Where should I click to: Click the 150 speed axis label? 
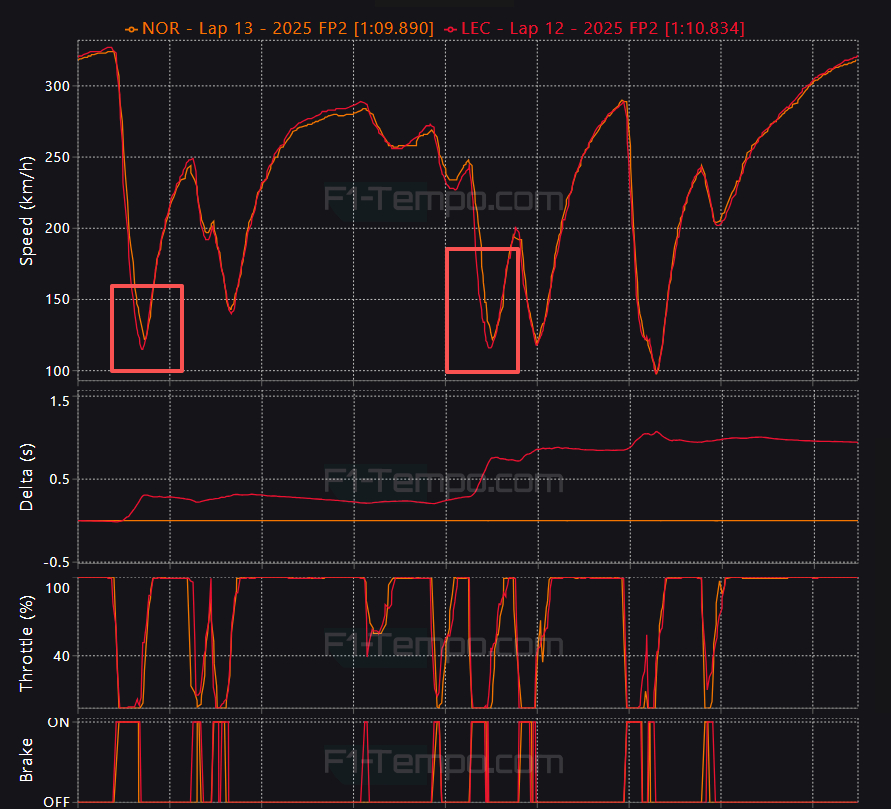point(57,299)
